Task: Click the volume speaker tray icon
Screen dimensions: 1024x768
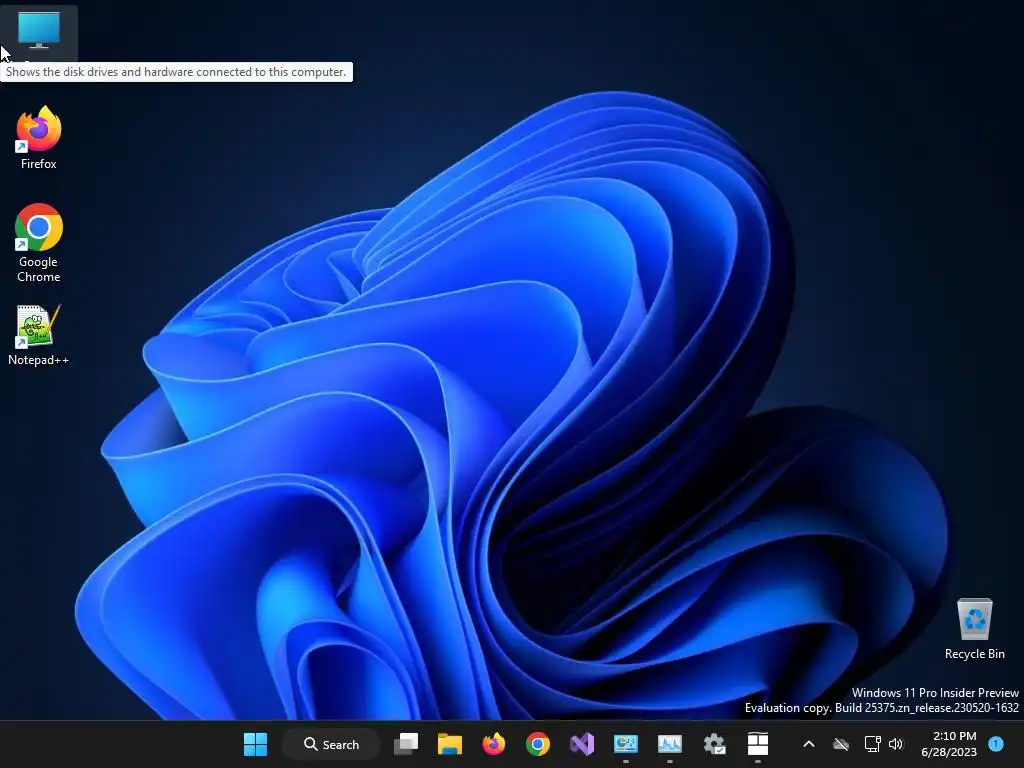Action: pyautogui.click(x=896, y=744)
